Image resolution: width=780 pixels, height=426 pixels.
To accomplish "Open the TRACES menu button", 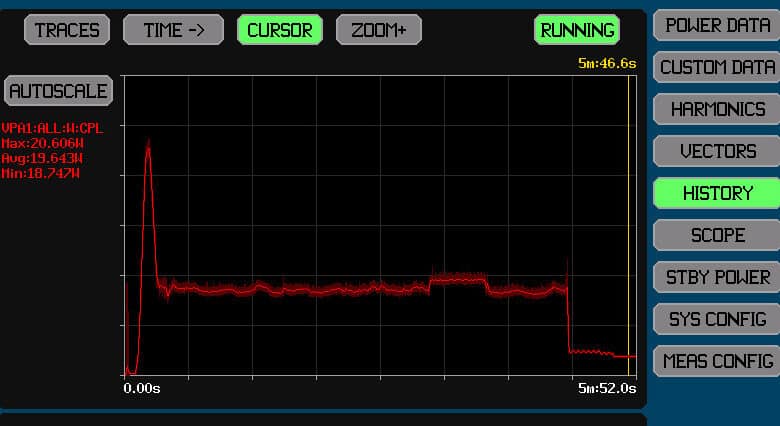I will coord(67,30).
